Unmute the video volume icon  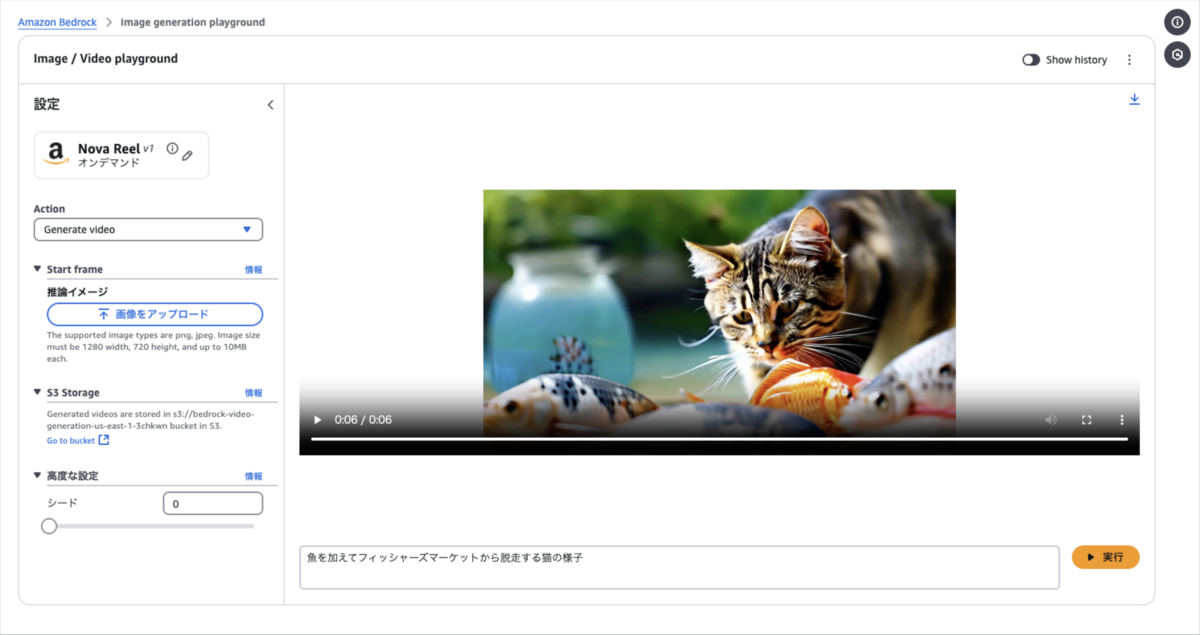(1051, 420)
